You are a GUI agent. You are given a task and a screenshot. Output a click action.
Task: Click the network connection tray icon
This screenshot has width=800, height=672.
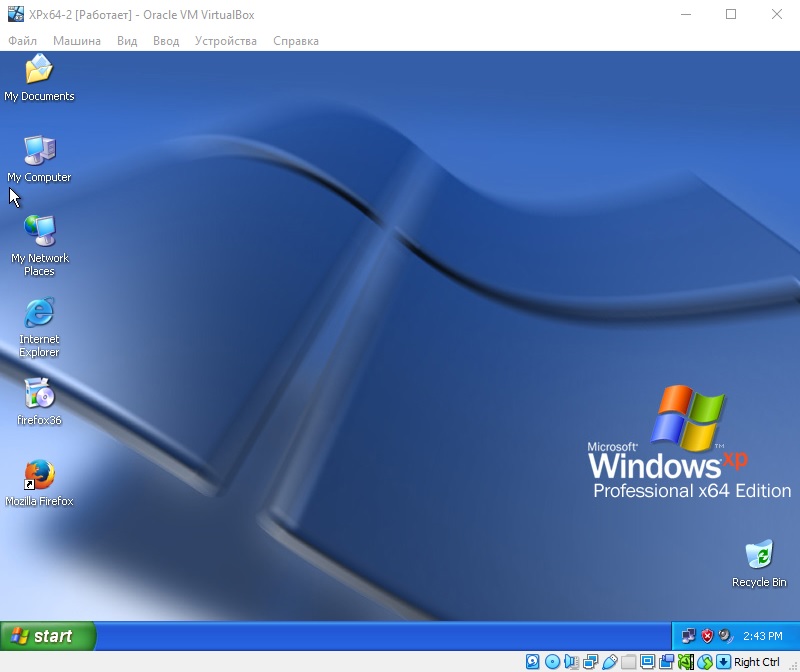click(688, 636)
